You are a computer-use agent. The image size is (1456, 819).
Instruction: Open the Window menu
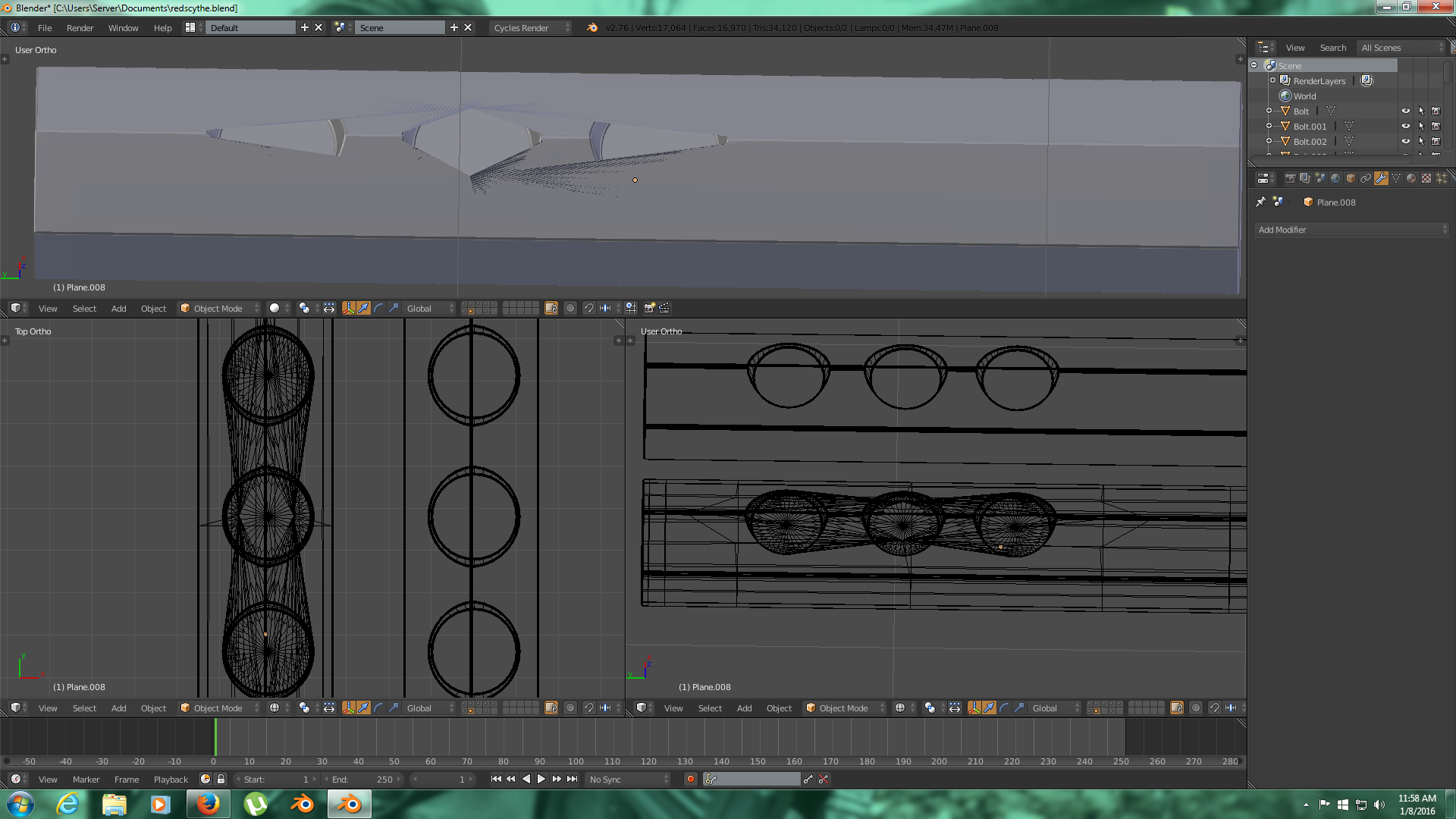click(x=123, y=27)
